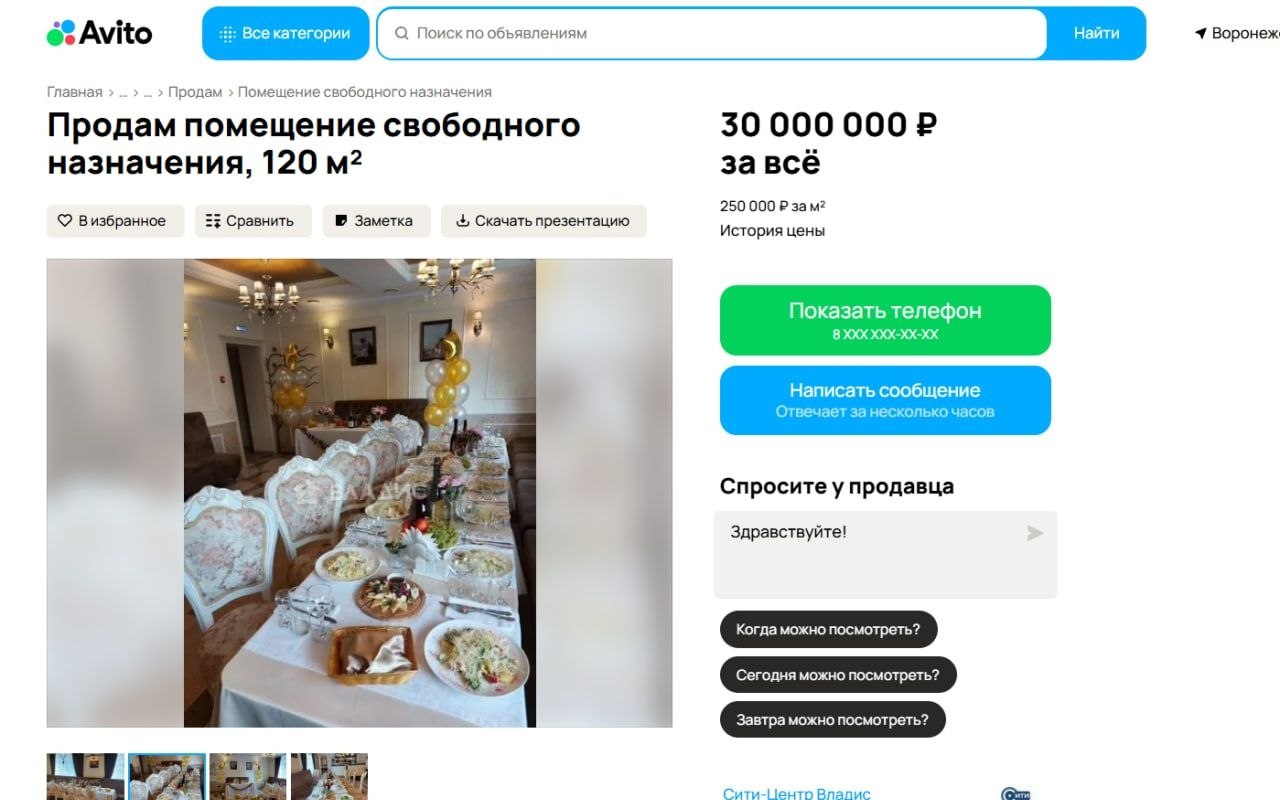This screenshot has height=800, width=1280.
Task: Go to the Главная breadcrumb
Action: [x=74, y=92]
